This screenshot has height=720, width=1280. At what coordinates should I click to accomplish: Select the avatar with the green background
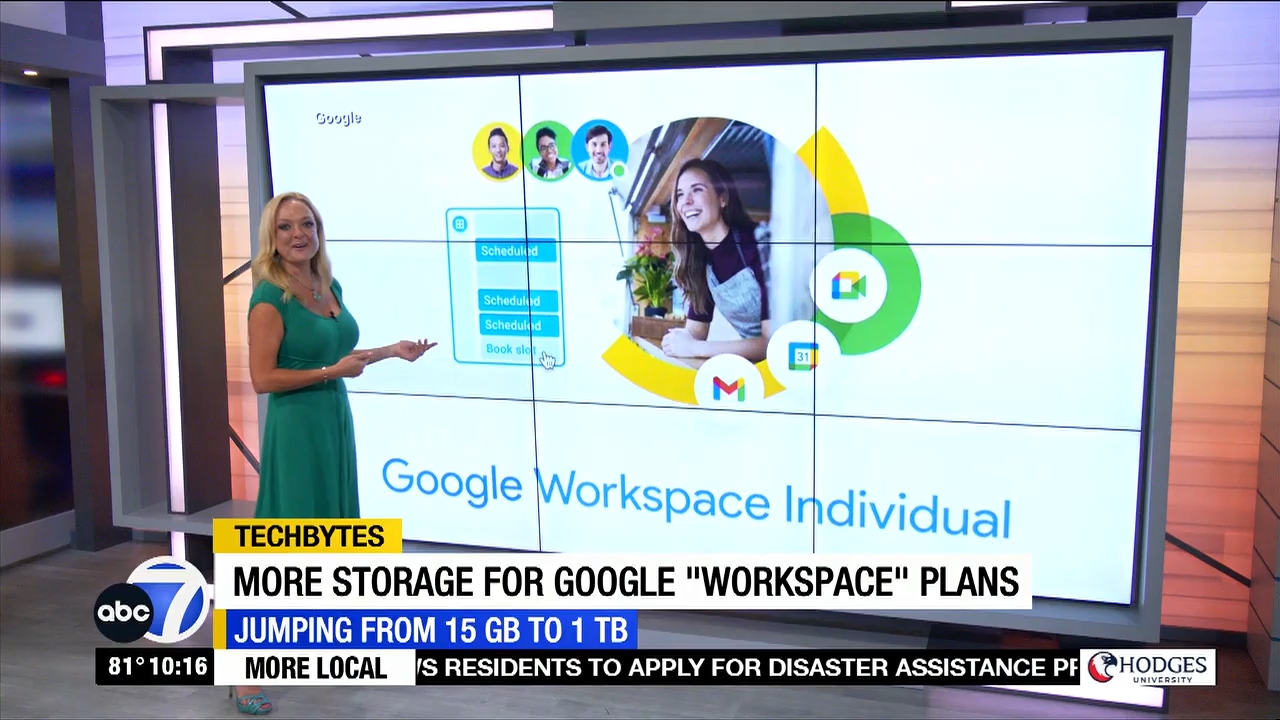(547, 151)
